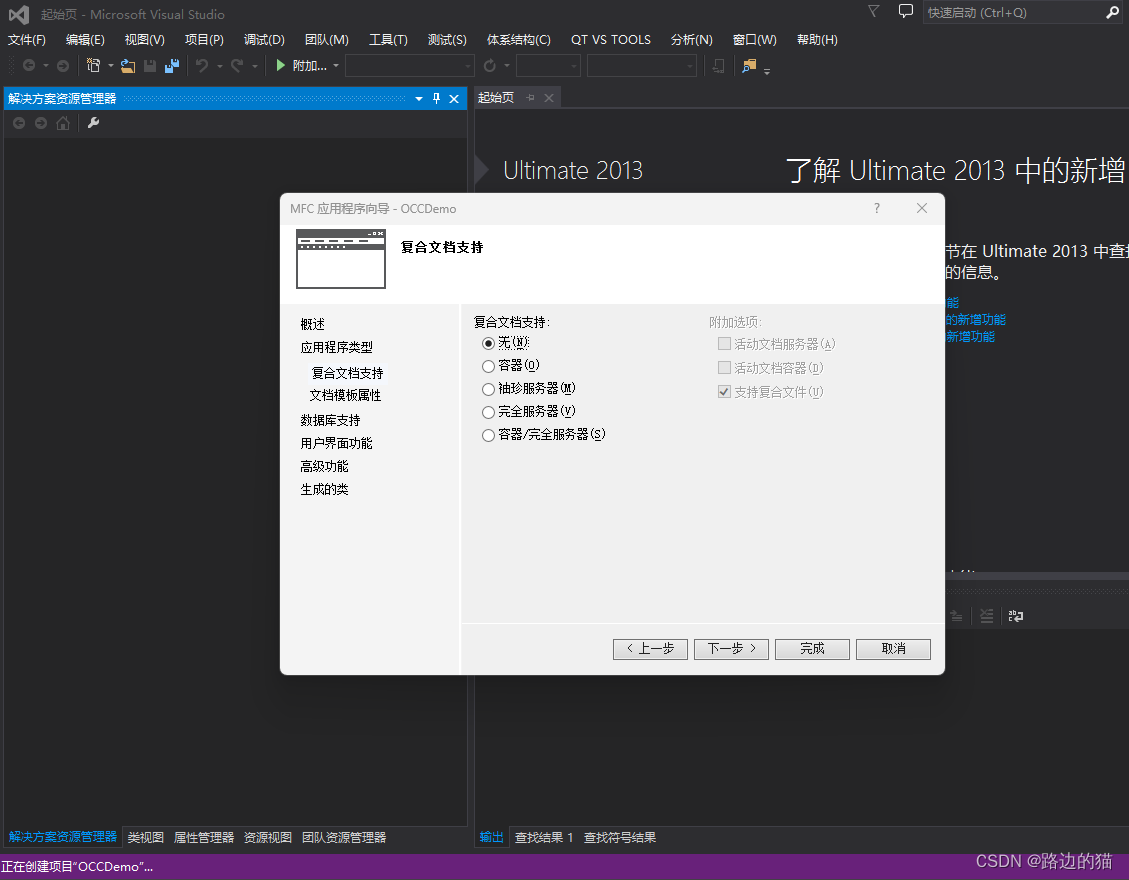Image resolution: width=1129 pixels, height=880 pixels.
Task: Switch to the 查找结果 1 tab
Action: 544,838
